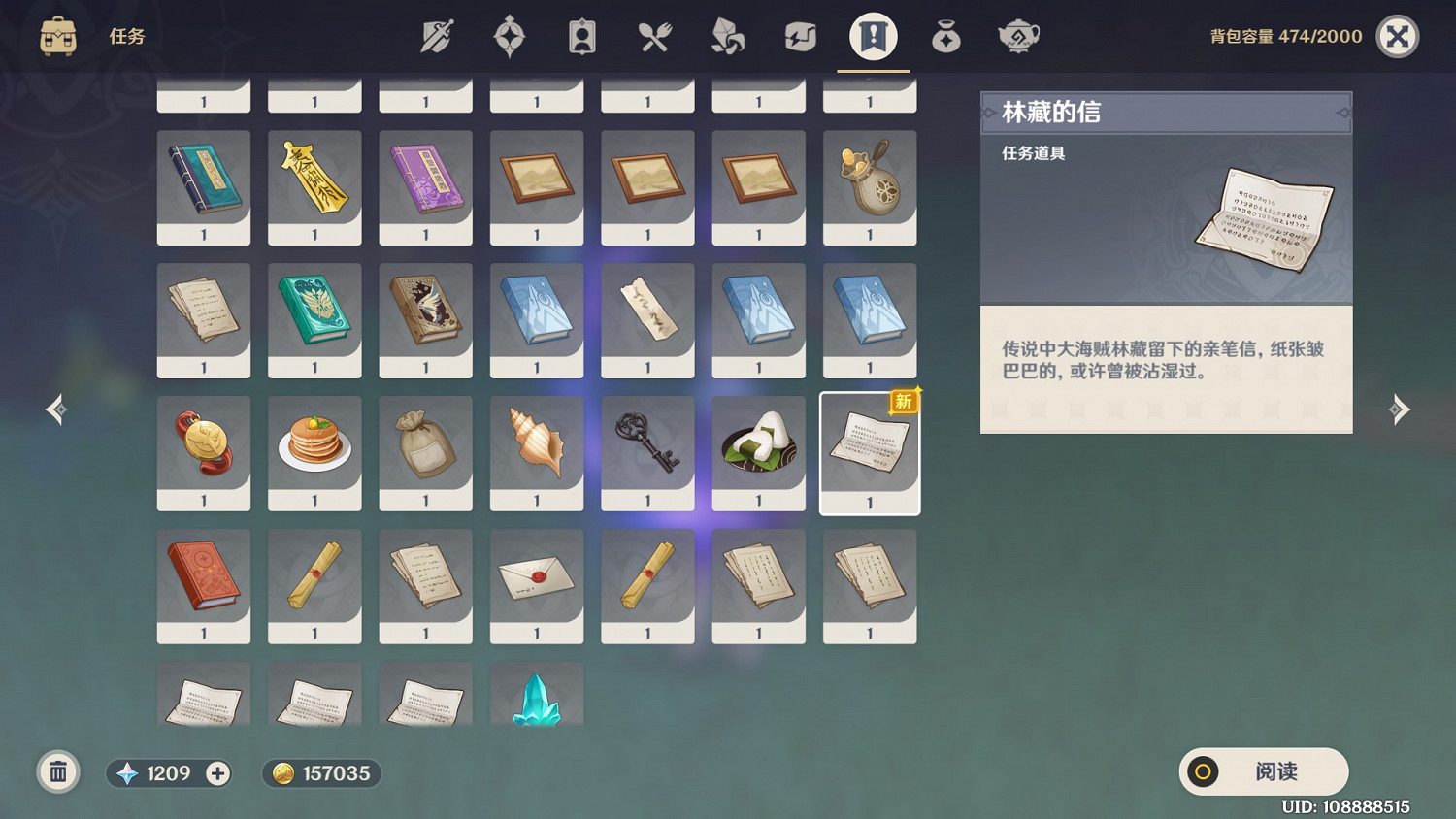
Task: Switch to the Furnishings teapot tab
Action: (1019, 37)
